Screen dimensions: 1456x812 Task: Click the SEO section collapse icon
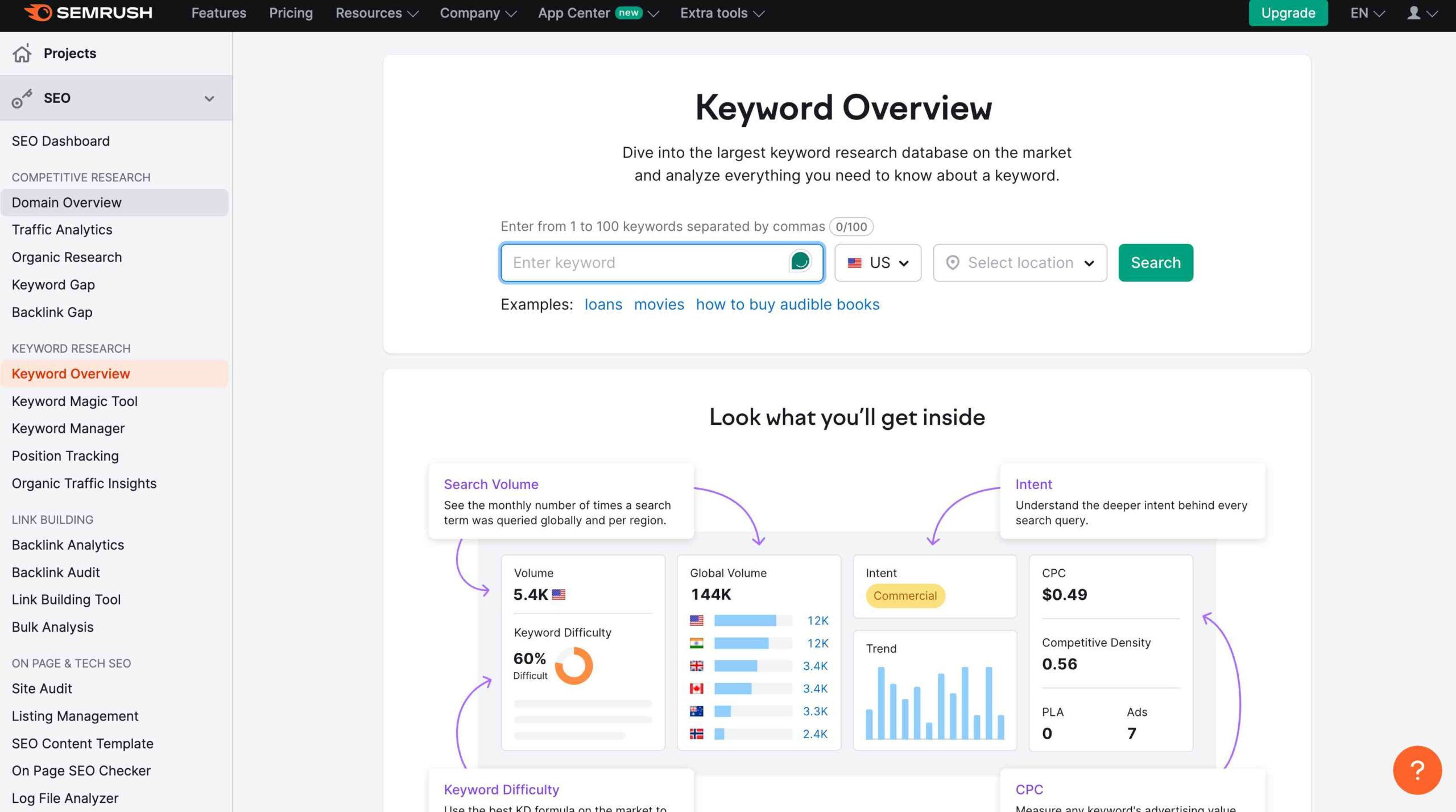coord(209,97)
